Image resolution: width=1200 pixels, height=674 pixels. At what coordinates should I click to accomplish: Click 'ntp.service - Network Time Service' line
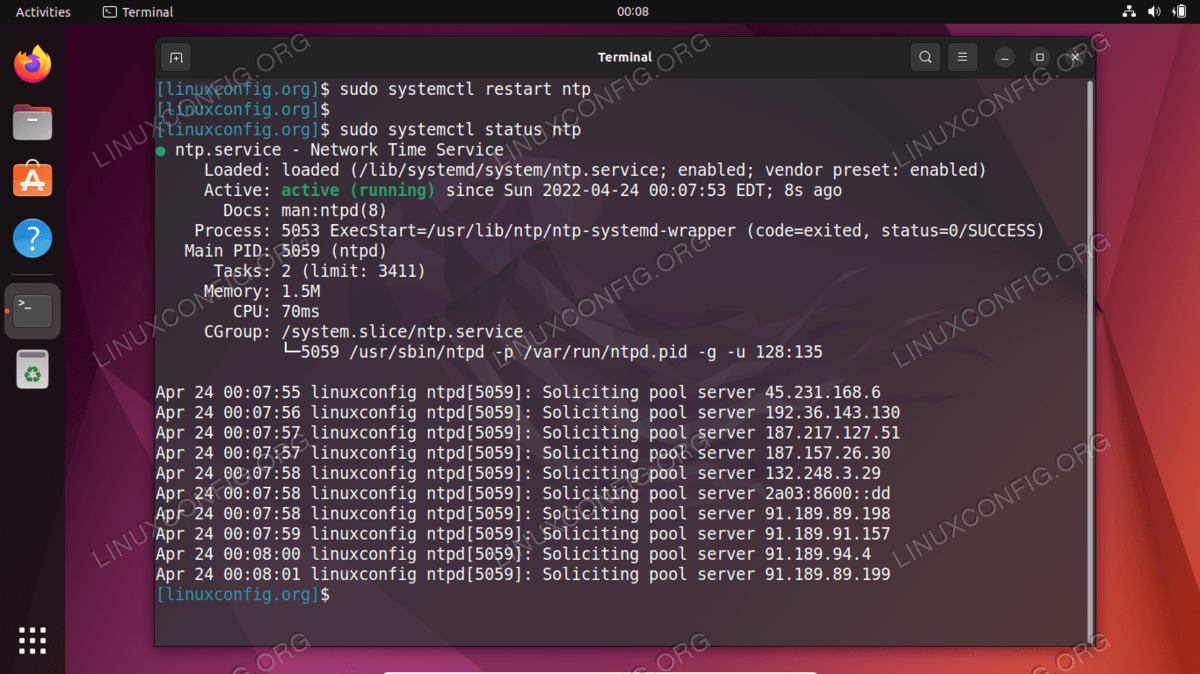[x=339, y=150]
